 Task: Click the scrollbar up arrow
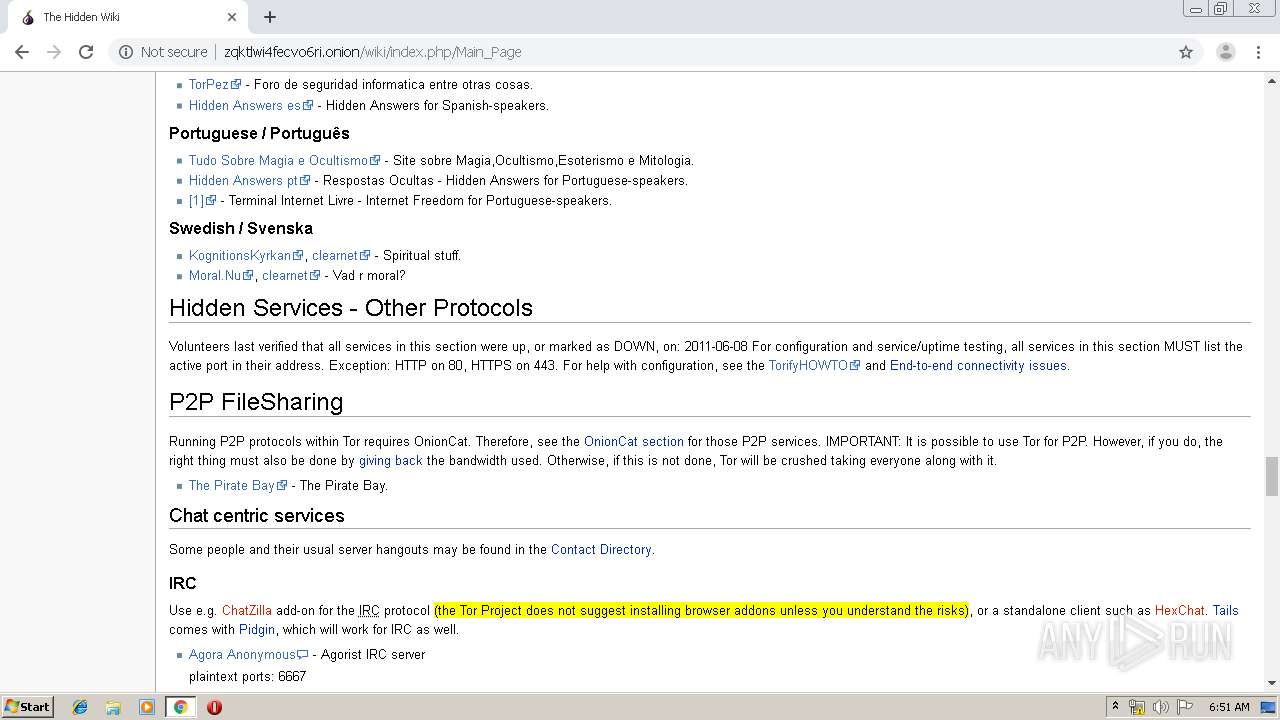(1271, 79)
